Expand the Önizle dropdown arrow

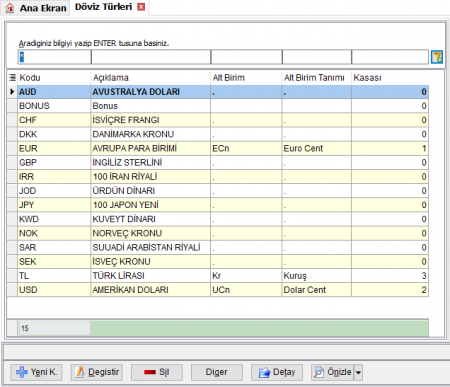click(358, 372)
